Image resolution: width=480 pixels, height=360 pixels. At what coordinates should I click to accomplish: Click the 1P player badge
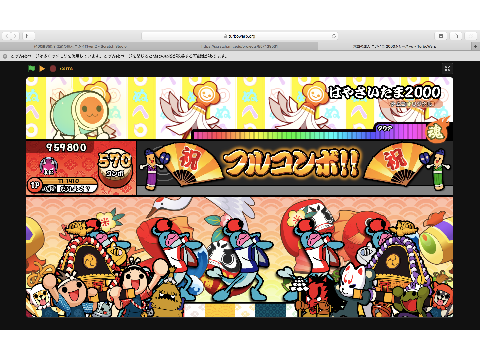pyautogui.click(x=35, y=185)
